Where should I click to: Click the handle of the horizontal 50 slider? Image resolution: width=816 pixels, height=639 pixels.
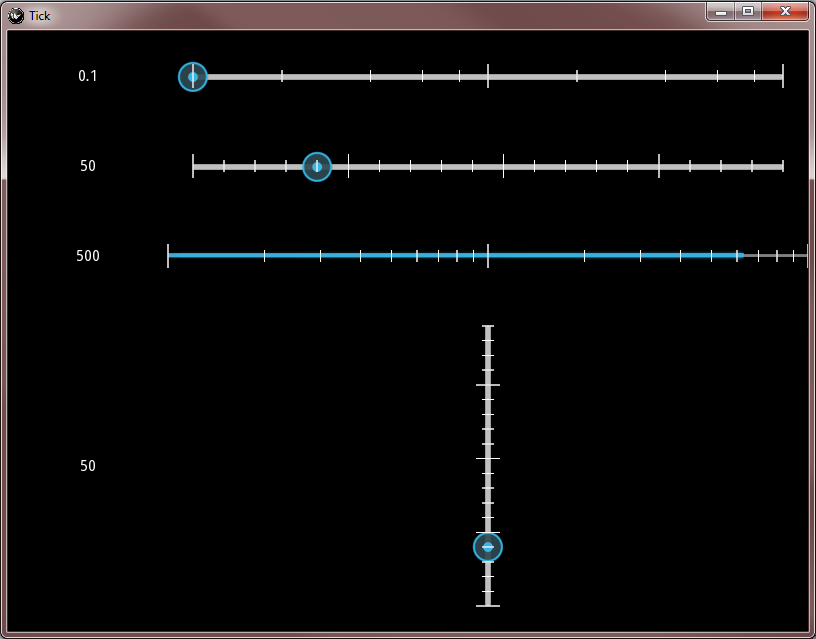coord(317,167)
